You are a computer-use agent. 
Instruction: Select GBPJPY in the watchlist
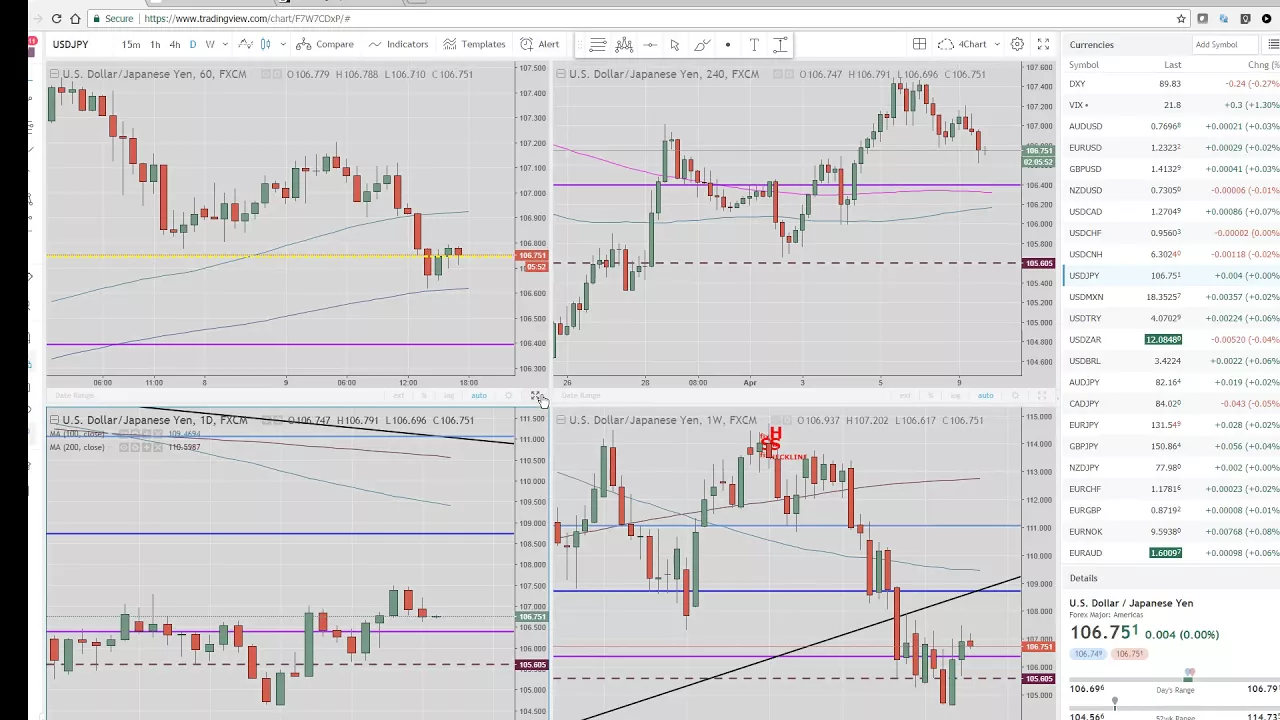click(x=1171, y=446)
